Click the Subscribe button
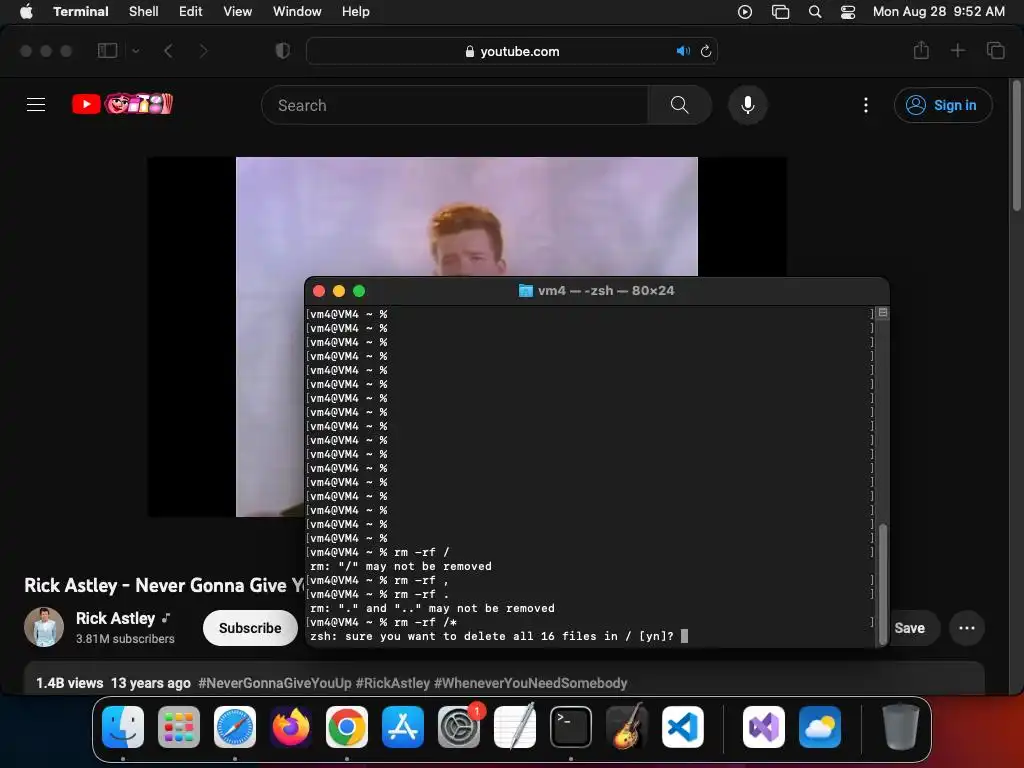The height and width of the screenshot is (768, 1024). (250, 628)
